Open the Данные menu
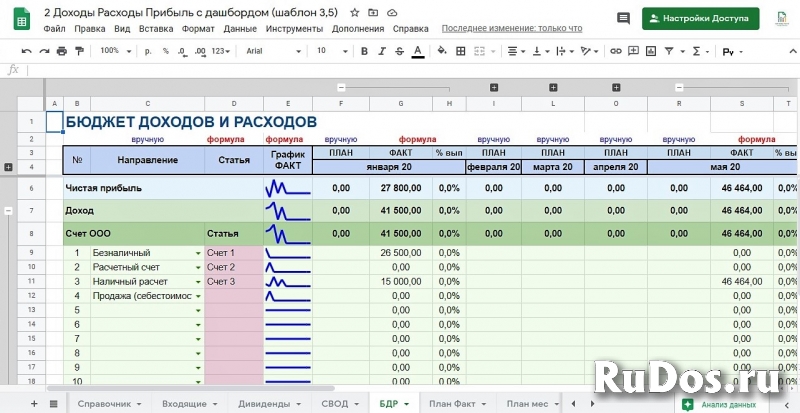The width and height of the screenshot is (800, 413). click(239, 29)
